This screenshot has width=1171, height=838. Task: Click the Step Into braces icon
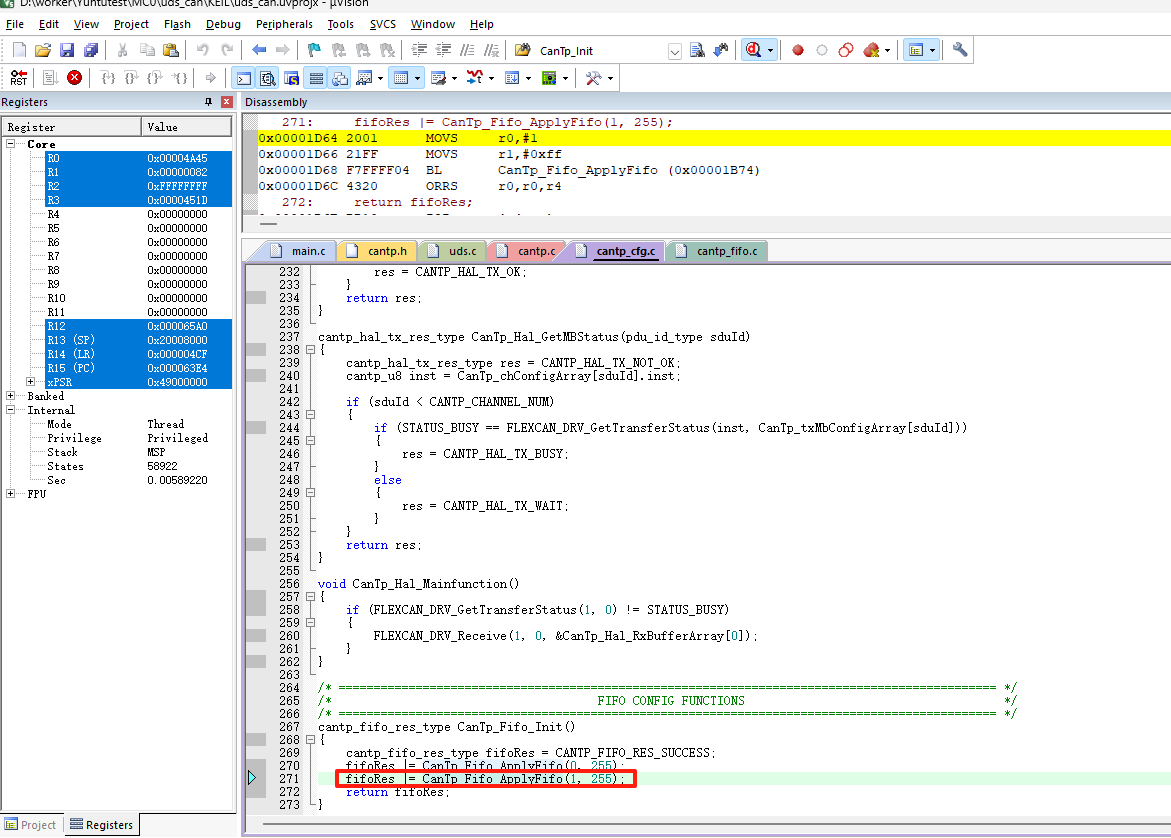(x=108, y=78)
